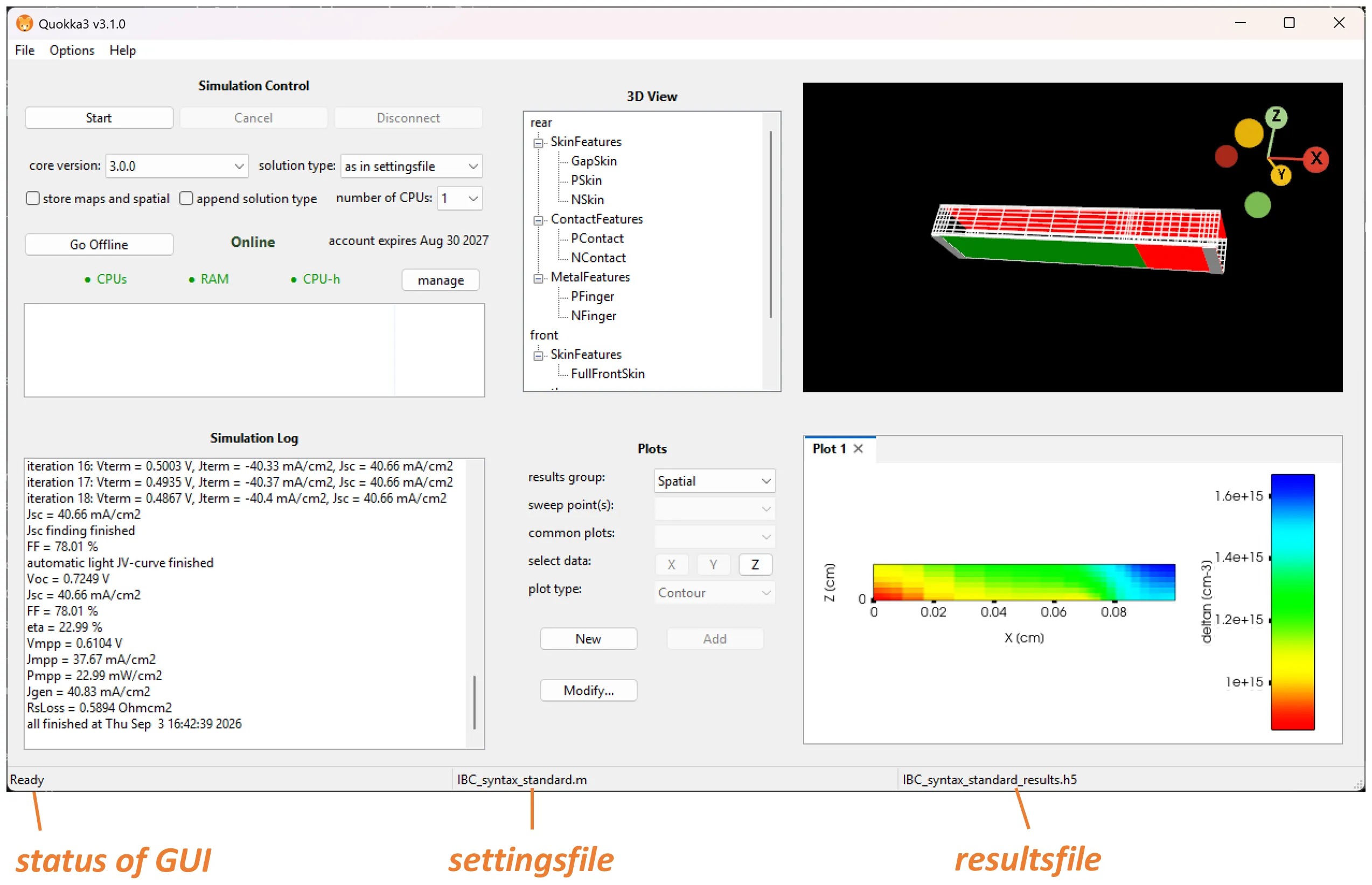Click the Ready status text
This screenshot has height=885, width=1372.
coord(26,780)
